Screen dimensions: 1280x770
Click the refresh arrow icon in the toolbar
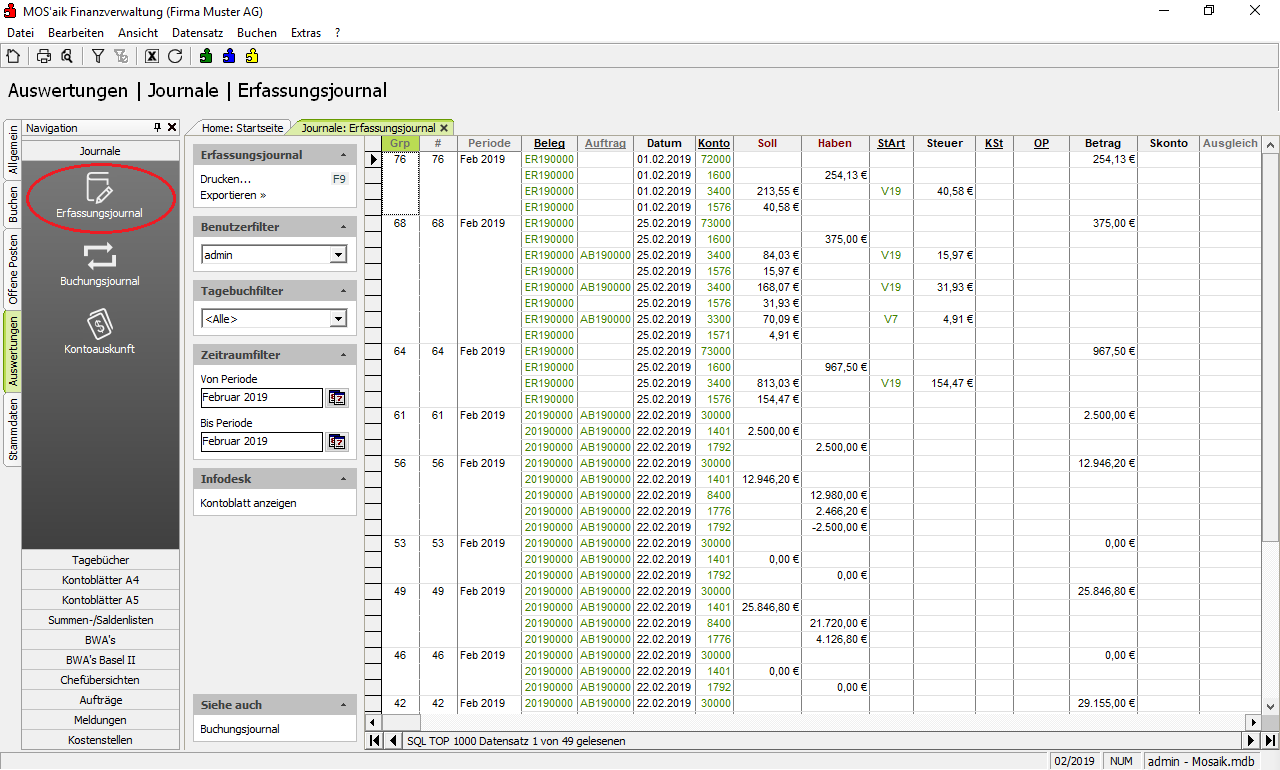pyautogui.click(x=175, y=56)
